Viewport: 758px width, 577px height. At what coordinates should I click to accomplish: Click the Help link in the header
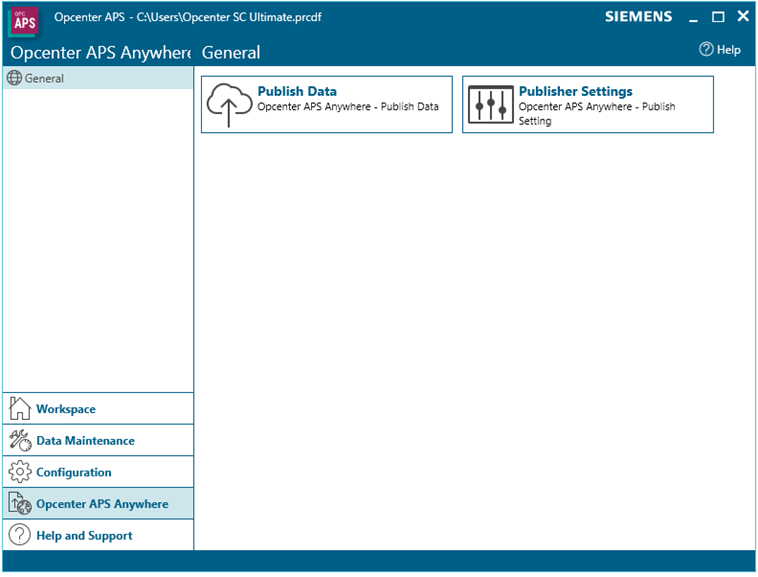pyautogui.click(x=729, y=50)
